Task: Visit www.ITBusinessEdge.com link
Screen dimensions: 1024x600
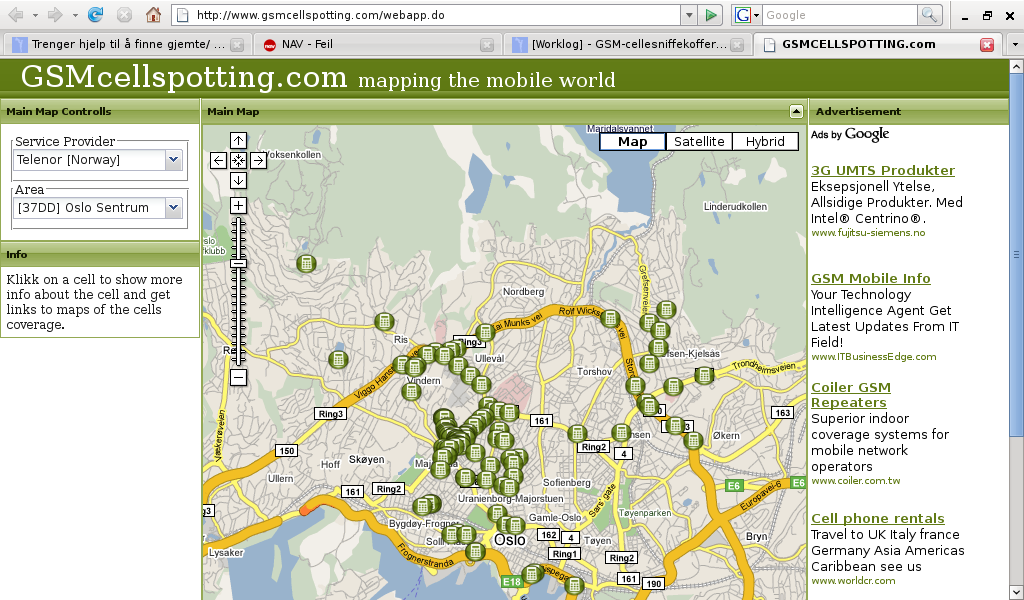Action: pos(873,356)
